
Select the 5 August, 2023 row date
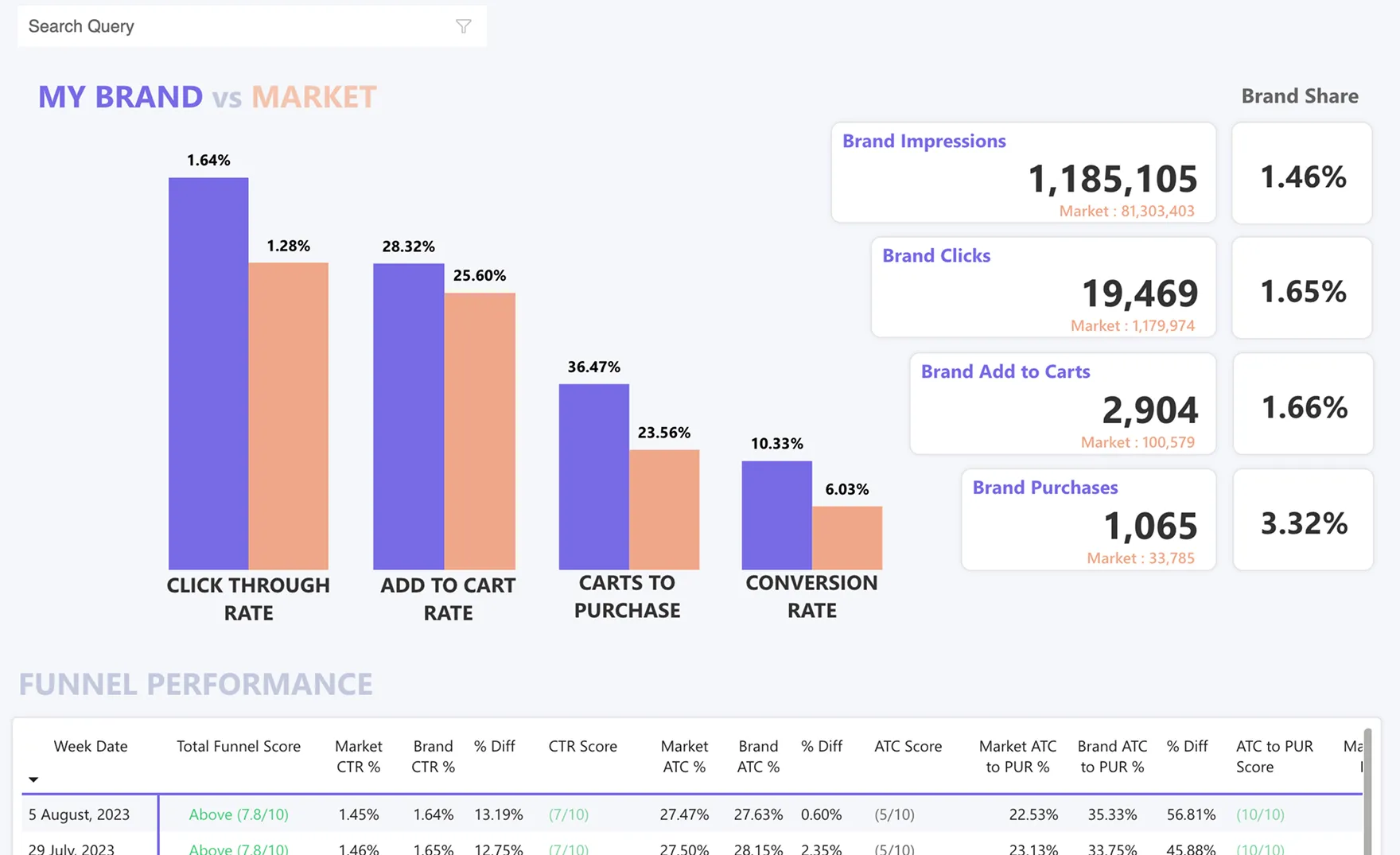(x=79, y=814)
